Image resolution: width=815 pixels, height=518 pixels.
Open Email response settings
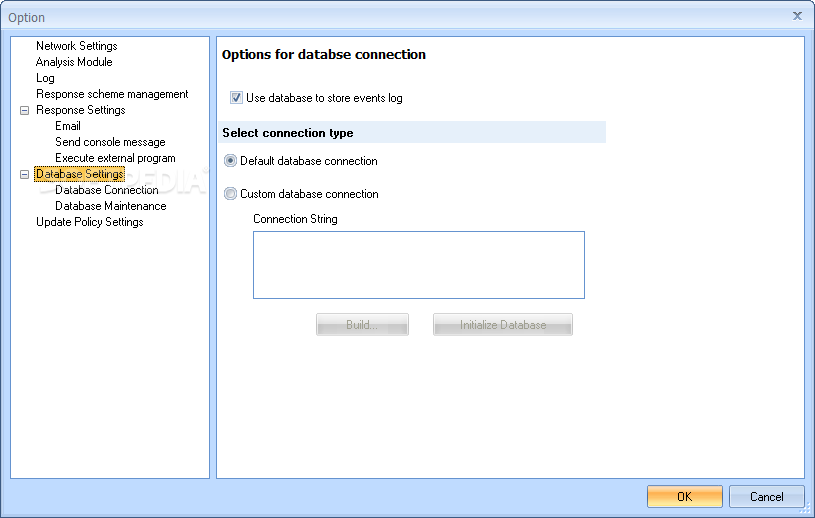[x=68, y=126]
